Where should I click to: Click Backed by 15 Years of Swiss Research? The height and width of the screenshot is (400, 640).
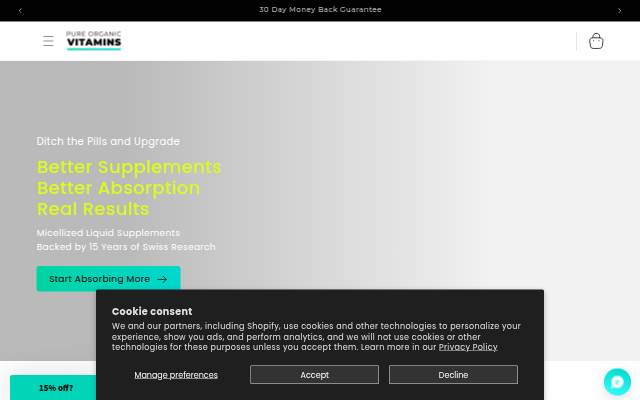126,247
